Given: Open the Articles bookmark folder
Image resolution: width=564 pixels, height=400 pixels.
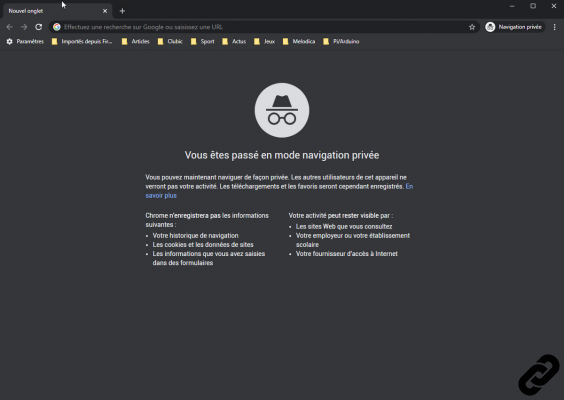Looking at the screenshot, I should pos(135,41).
